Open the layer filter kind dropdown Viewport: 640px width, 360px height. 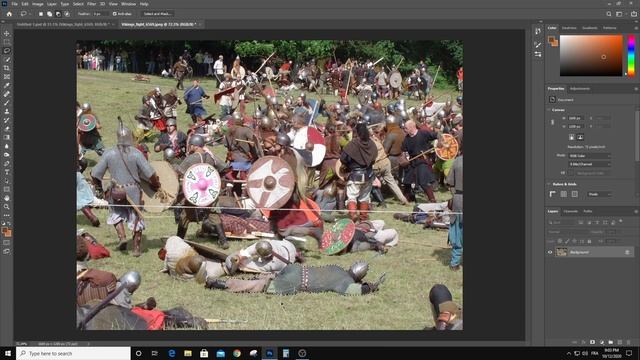click(562, 223)
